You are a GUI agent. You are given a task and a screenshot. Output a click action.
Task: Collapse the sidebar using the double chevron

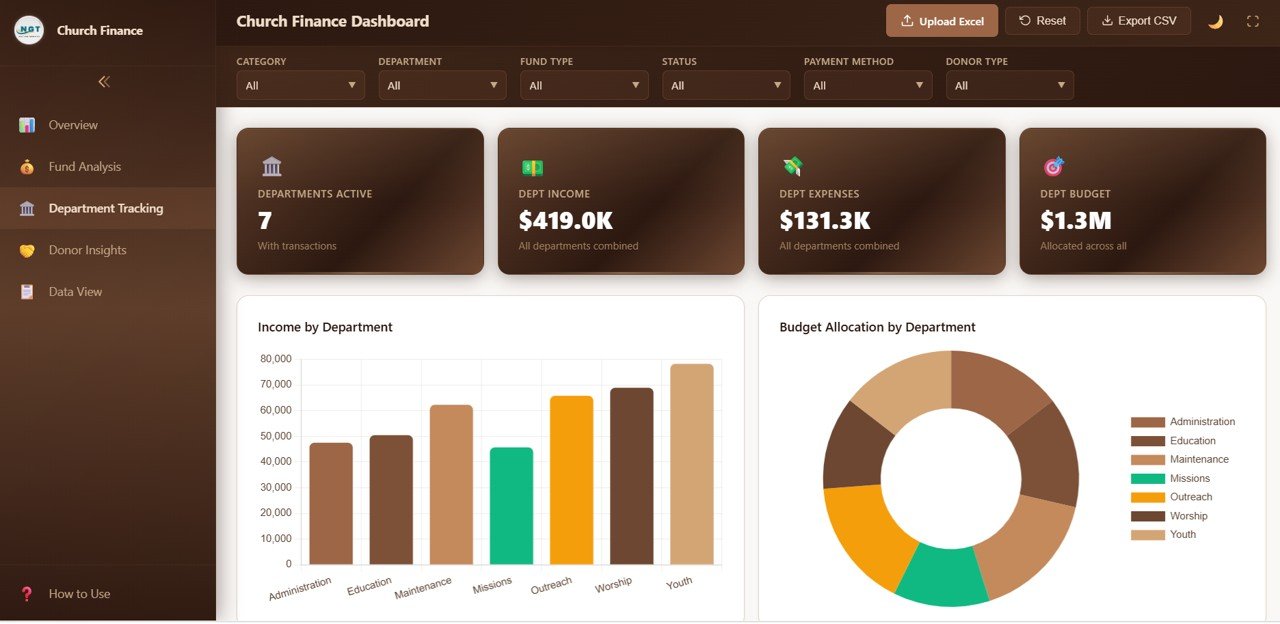click(x=103, y=82)
